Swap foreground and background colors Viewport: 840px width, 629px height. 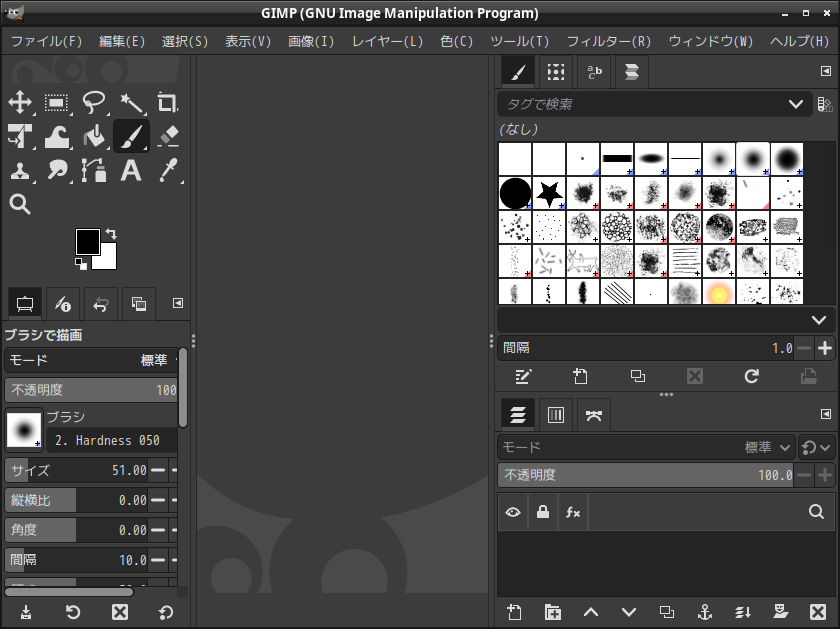tap(110, 234)
